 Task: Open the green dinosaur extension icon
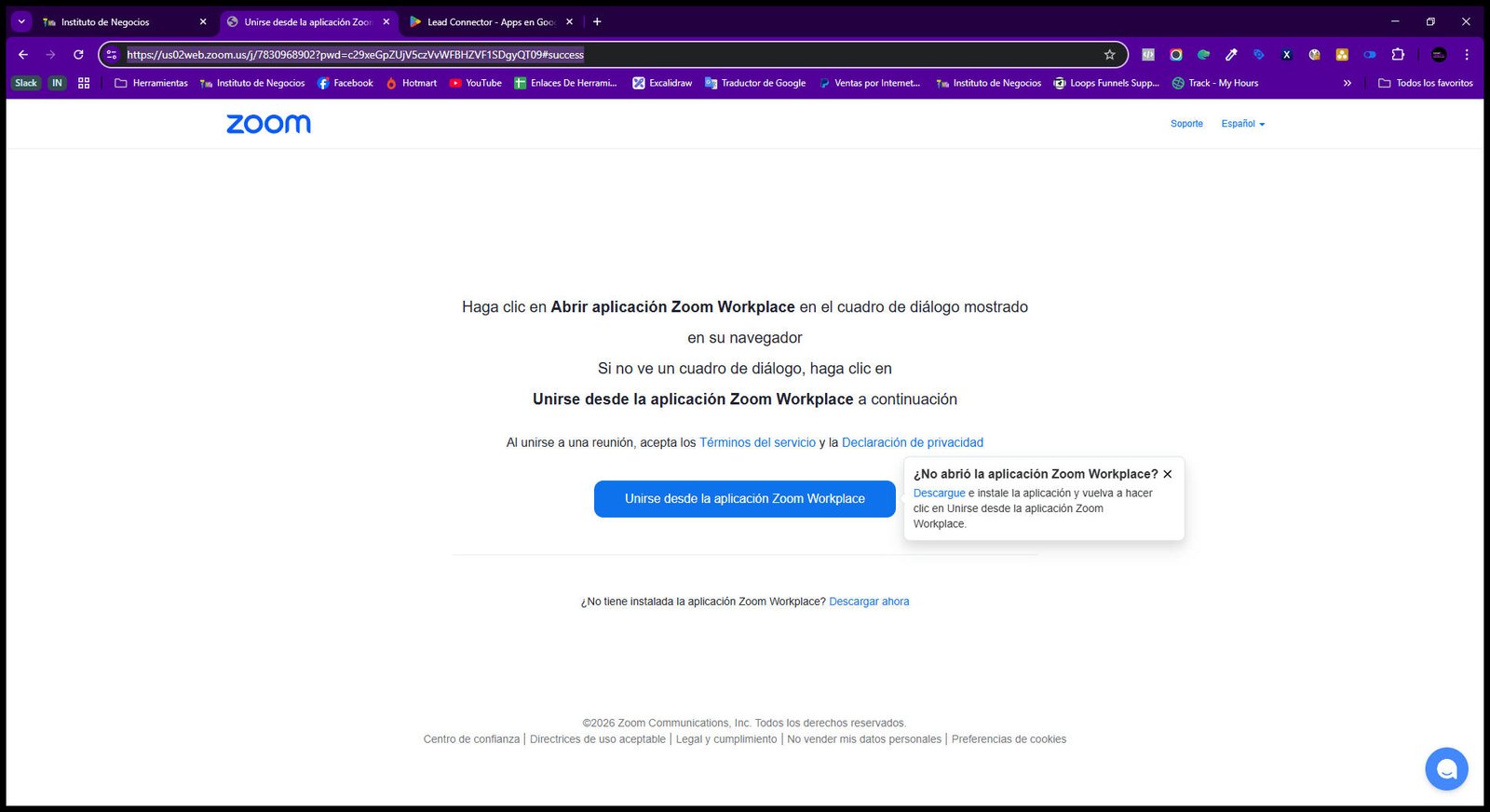1203,55
